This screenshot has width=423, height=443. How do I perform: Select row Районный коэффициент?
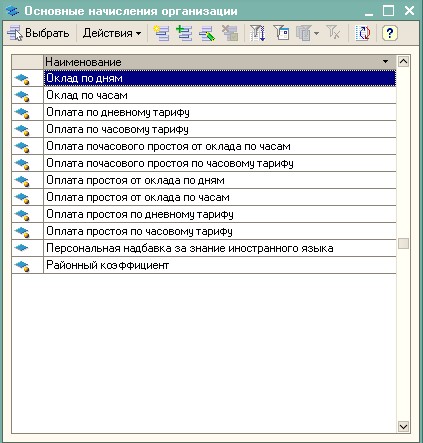220,265
